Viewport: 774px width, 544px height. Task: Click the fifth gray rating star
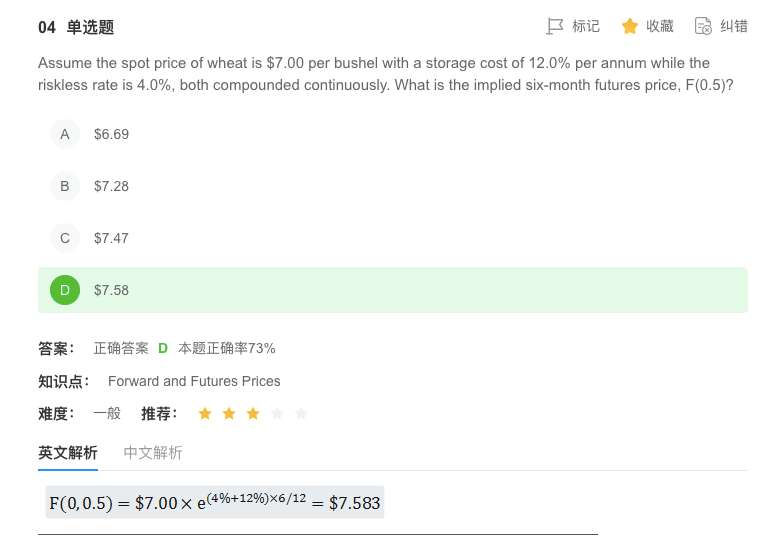point(301,413)
